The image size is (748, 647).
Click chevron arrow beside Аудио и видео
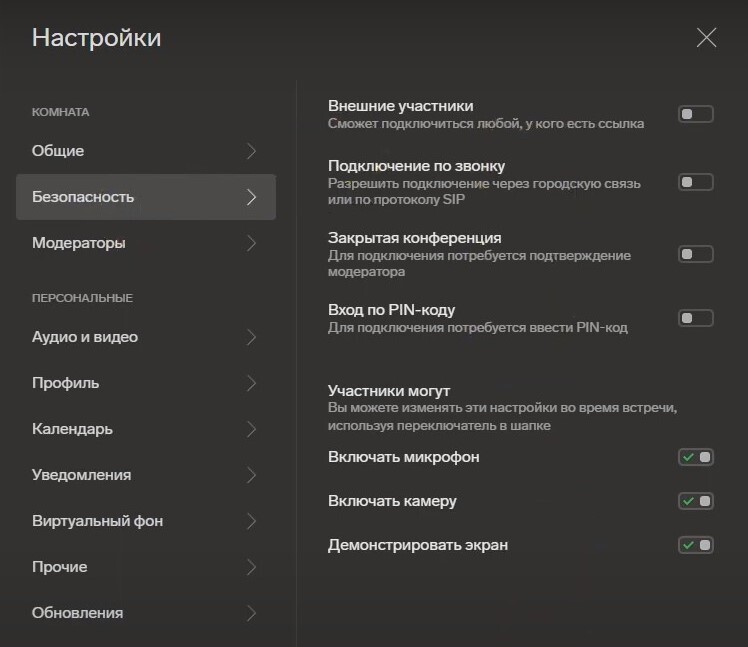[x=251, y=337]
